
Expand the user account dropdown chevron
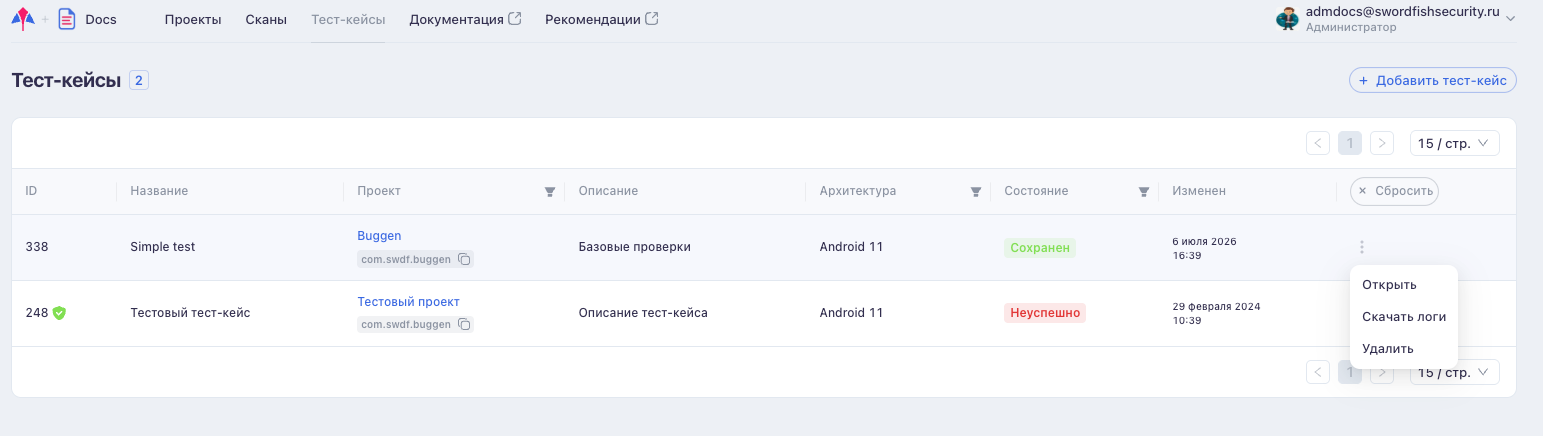tap(1511, 18)
